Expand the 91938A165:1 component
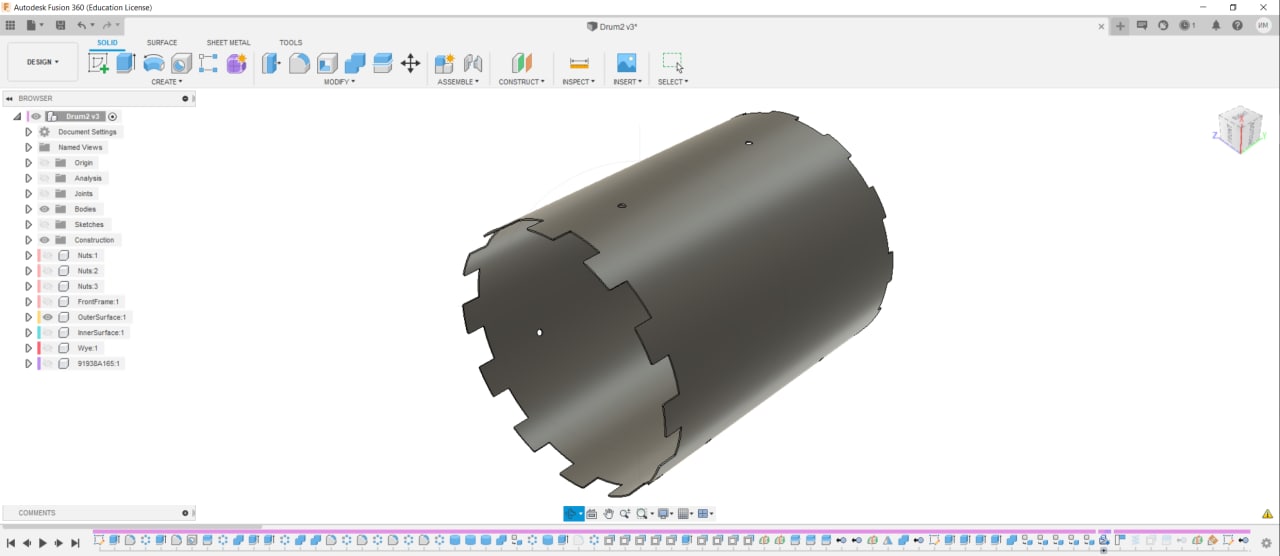Image resolution: width=1280 pixels, height=556 pixels. [28, 363]
